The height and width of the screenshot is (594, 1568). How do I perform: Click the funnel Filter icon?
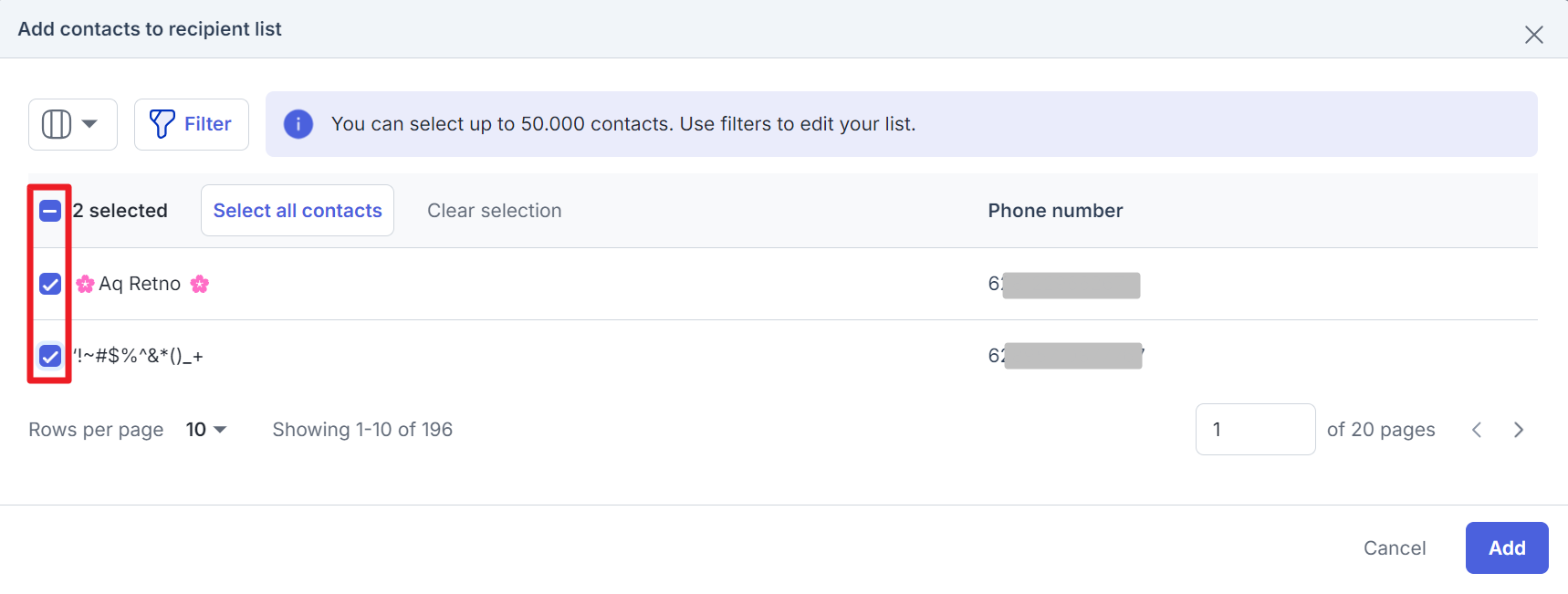coord(162,124)
